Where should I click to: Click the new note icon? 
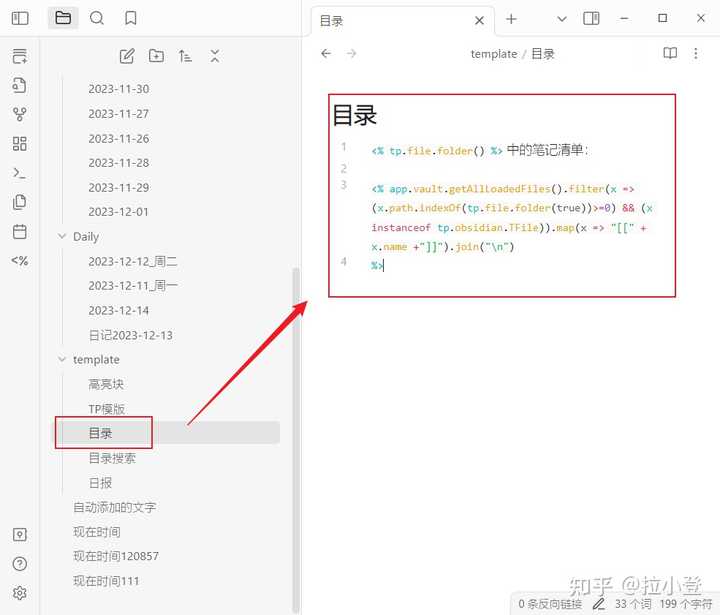[127, 56]
